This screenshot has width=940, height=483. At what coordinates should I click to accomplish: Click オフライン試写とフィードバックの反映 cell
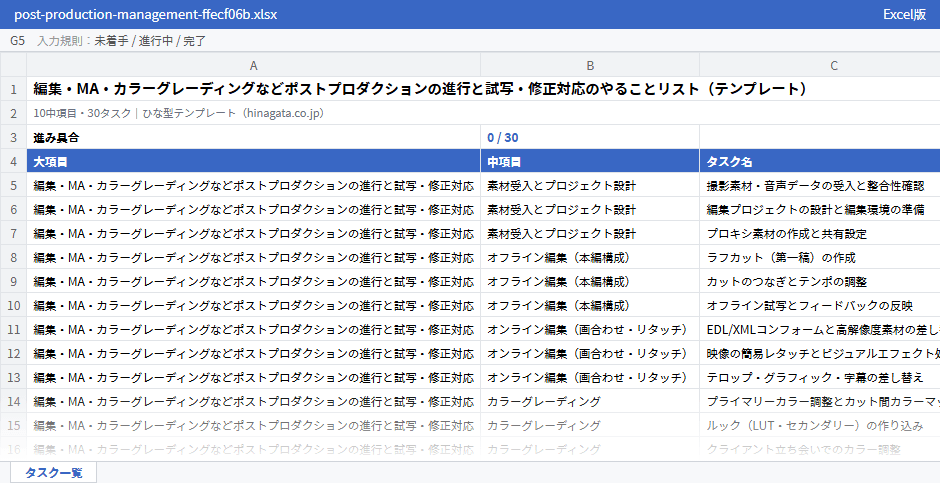[x=820, y=305]
